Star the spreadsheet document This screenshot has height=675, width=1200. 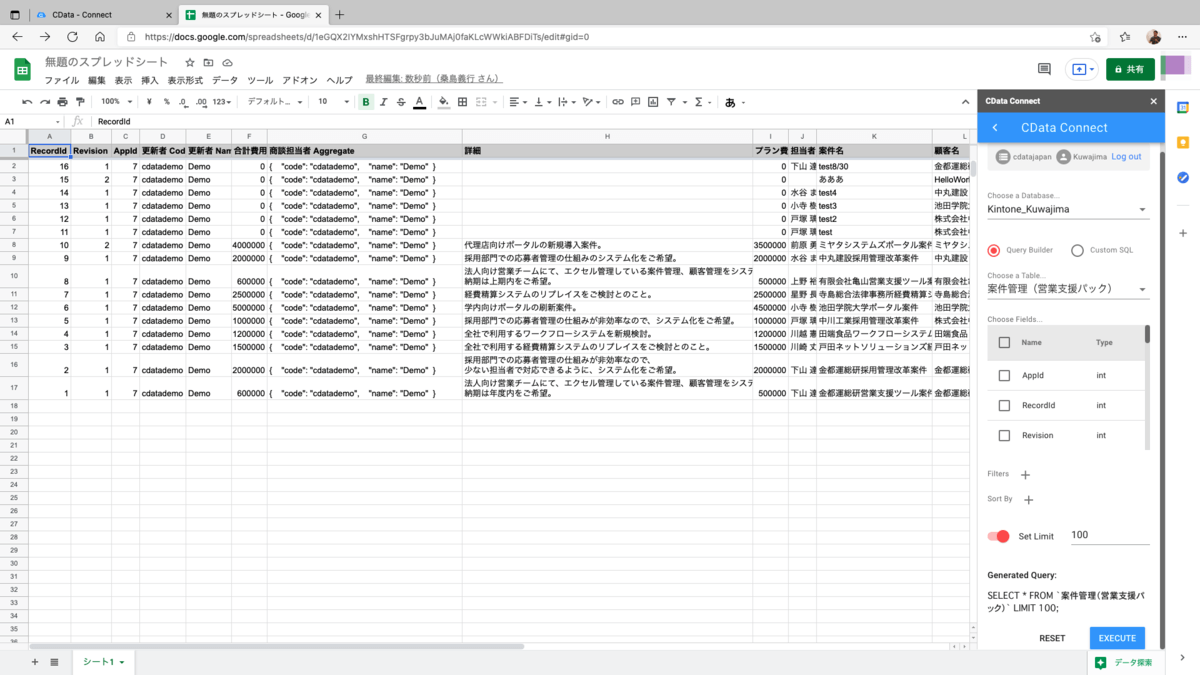190,63
